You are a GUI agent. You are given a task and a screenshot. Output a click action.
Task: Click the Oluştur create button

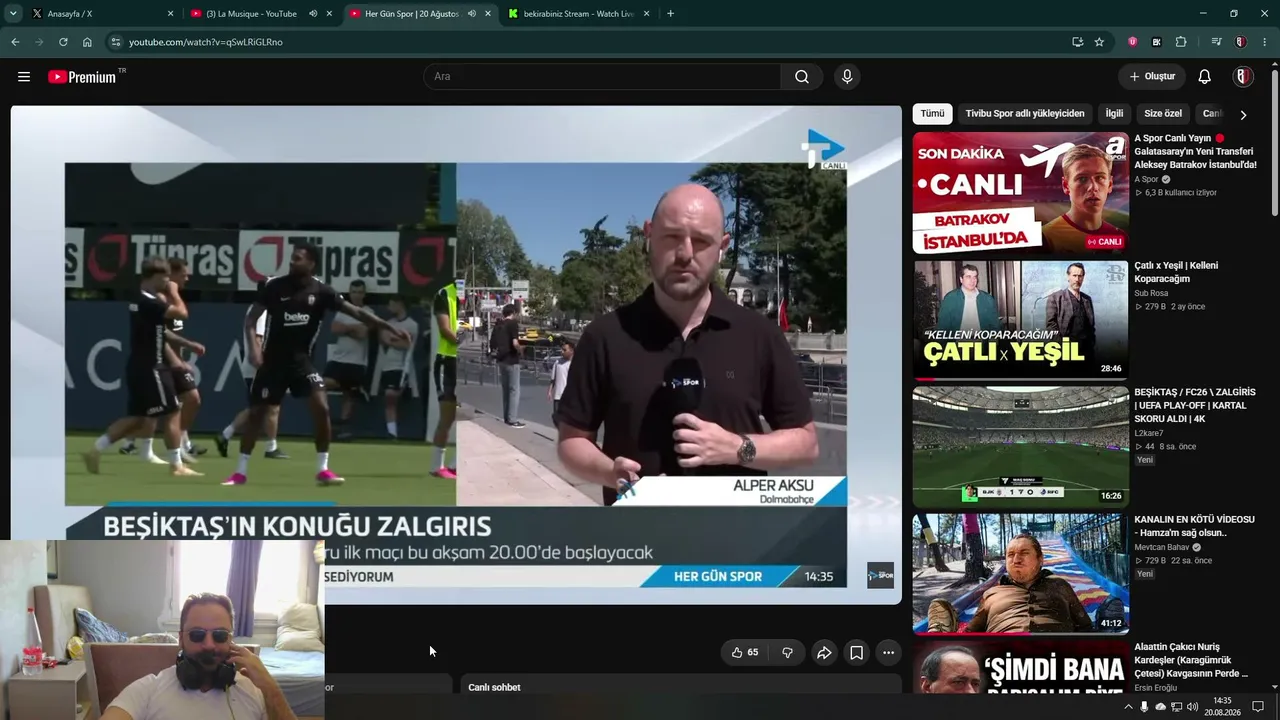click(1152, 77)
